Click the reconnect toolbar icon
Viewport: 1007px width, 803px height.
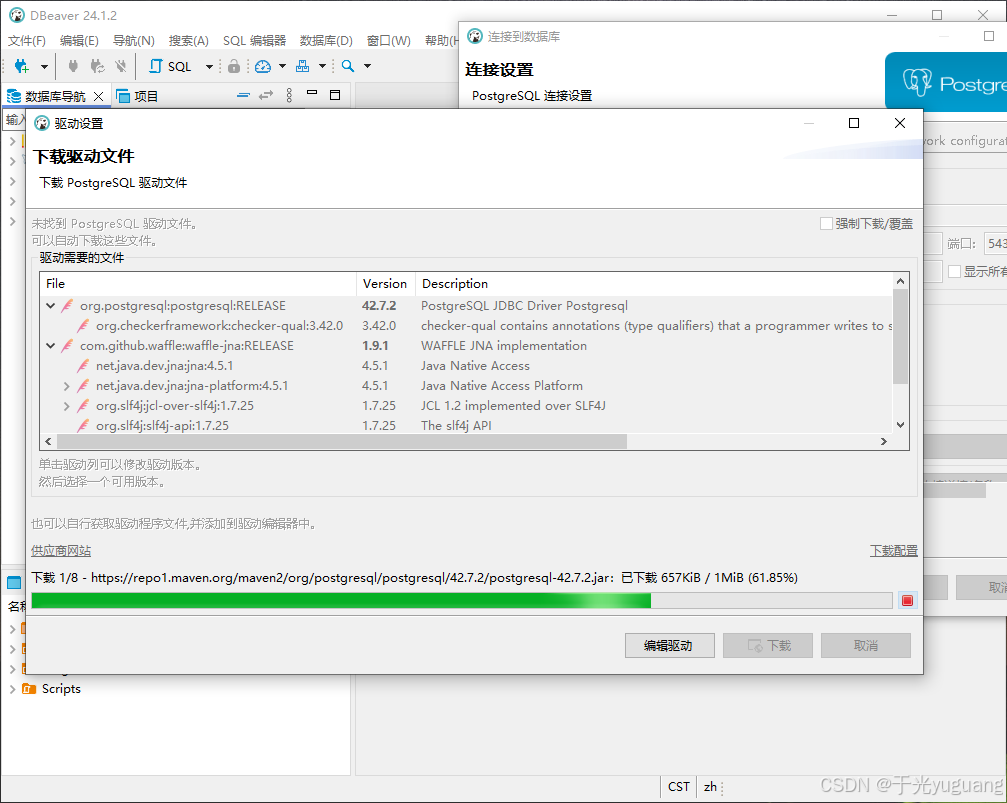[x=98, y=66]
